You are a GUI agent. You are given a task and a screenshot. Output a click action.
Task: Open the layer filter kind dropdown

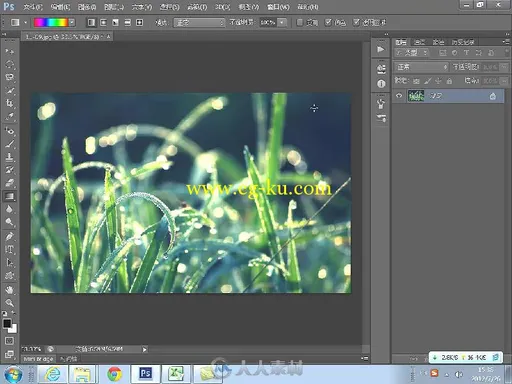412,53
